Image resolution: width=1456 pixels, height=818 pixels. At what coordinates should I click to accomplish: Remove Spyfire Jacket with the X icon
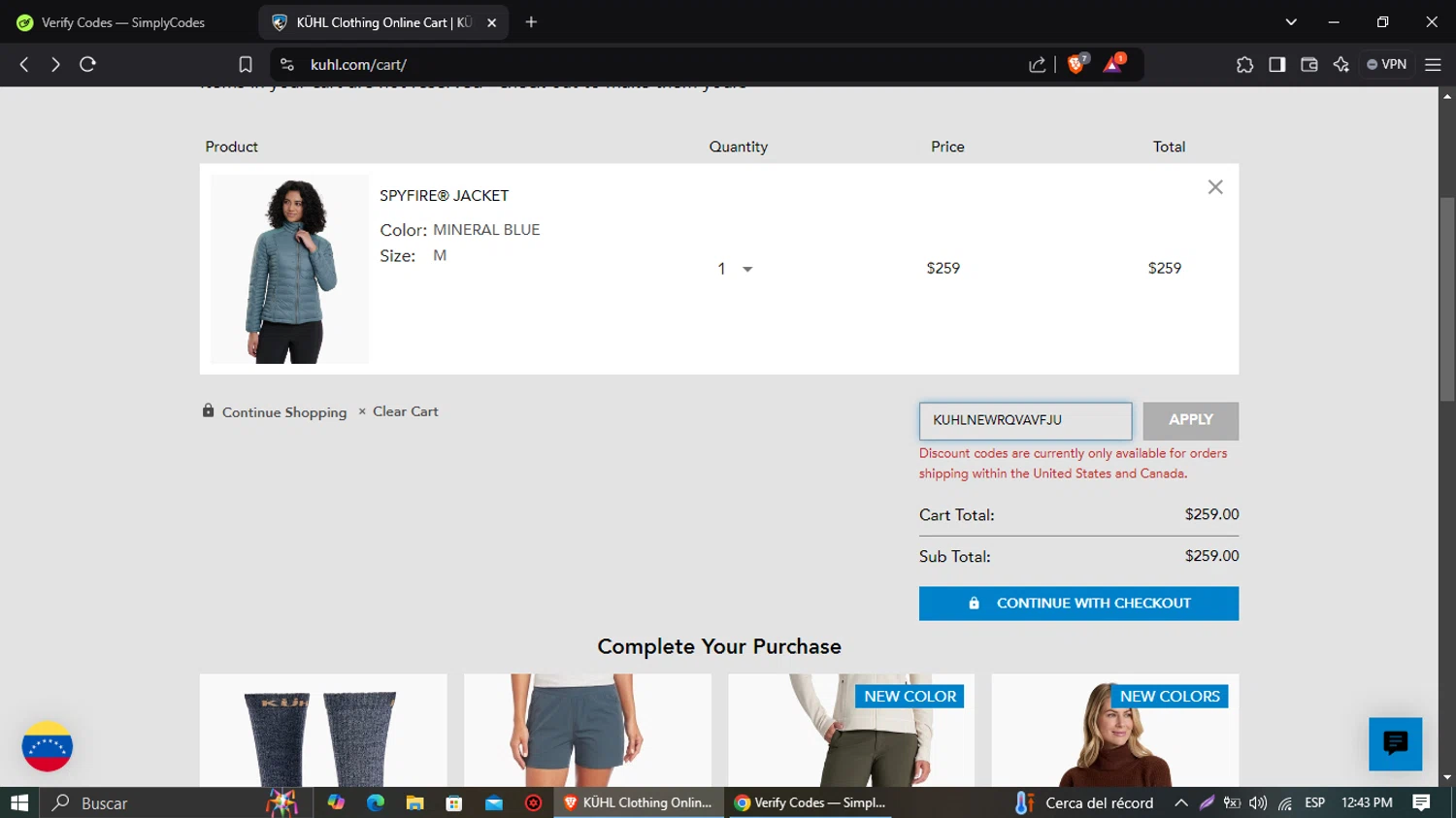pos(1215,187)
